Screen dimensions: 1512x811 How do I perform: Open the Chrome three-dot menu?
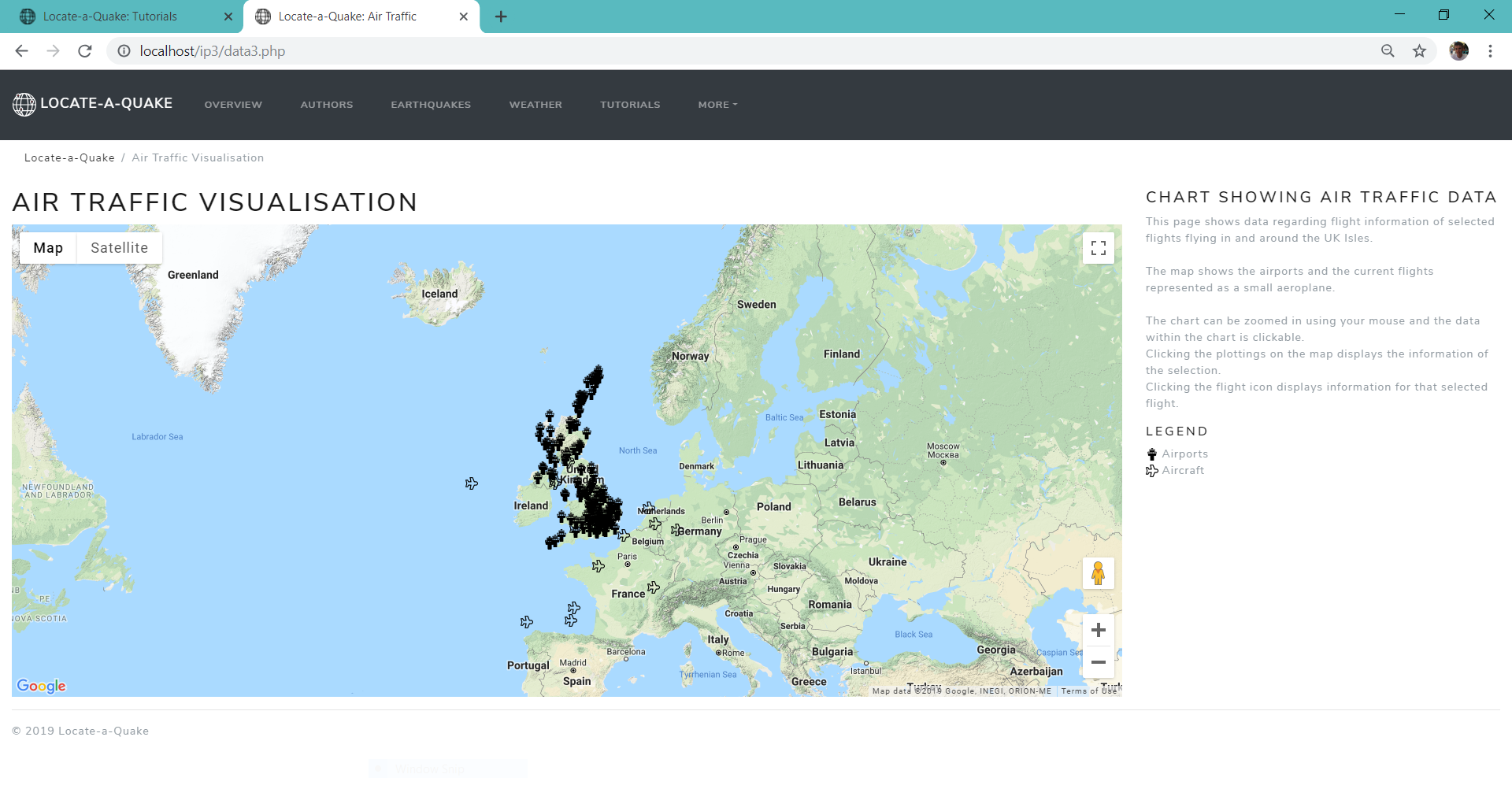(x=1490, y=51)
